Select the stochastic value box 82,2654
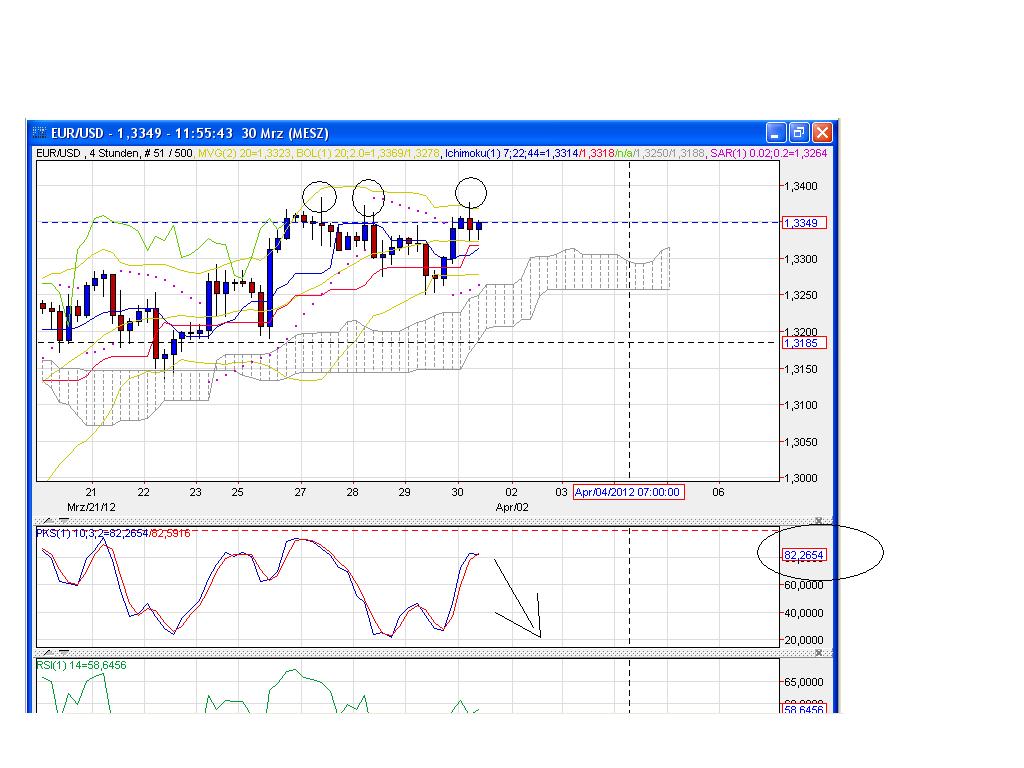This screenshot has height=768, width=1024. click(x=807, y=556)
